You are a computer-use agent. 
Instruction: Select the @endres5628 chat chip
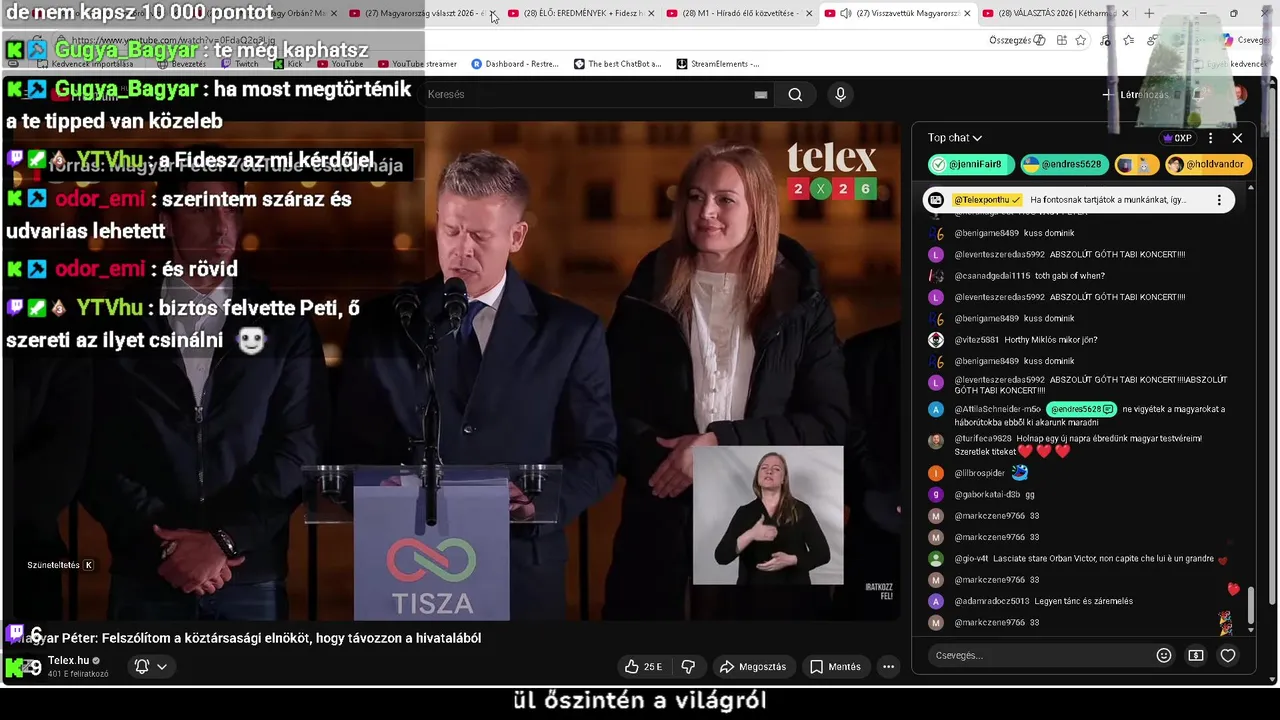tap(1066, 164)
